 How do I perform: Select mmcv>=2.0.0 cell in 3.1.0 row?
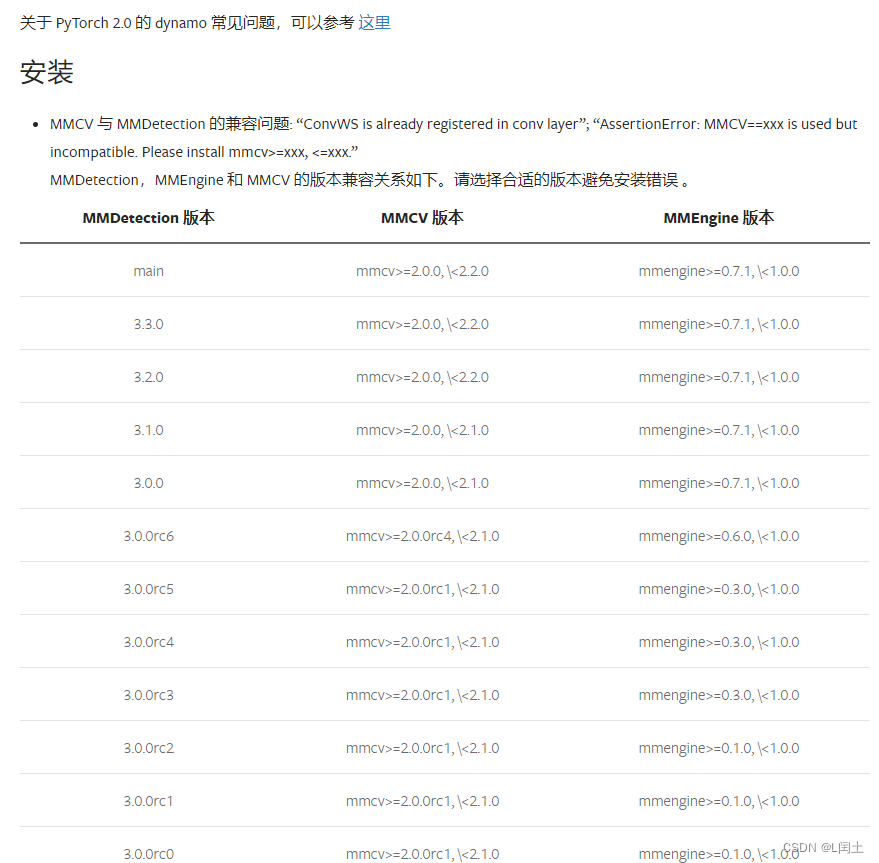(422, 429)
